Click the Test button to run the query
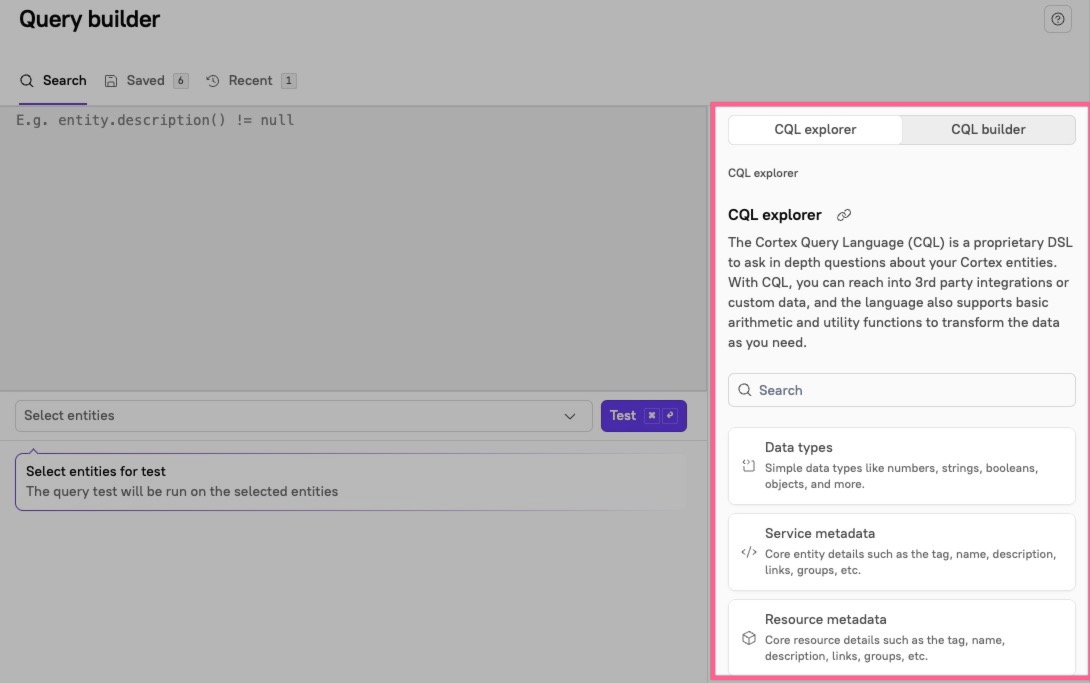1090x683 pixels. [x=623, y=415]
